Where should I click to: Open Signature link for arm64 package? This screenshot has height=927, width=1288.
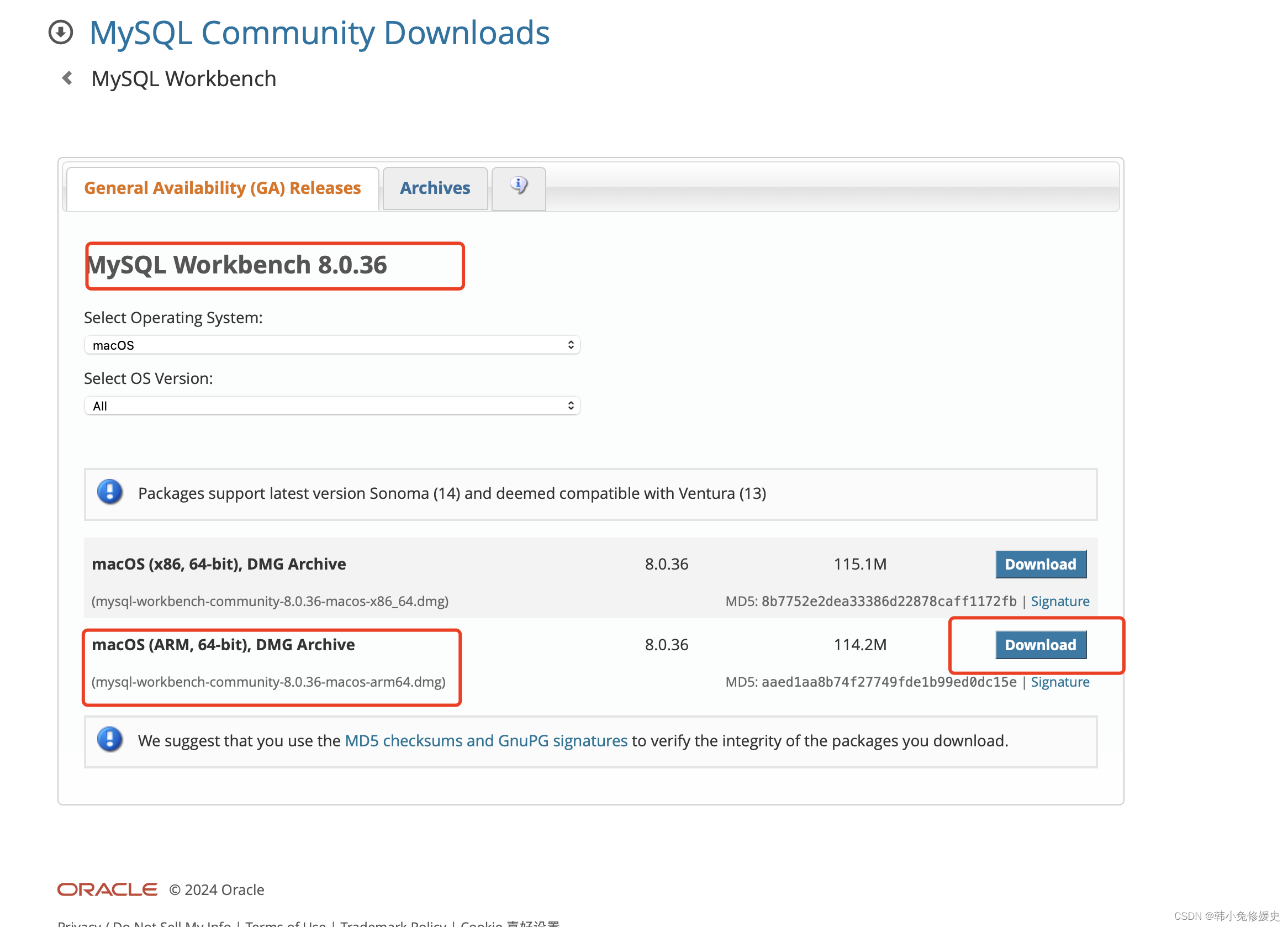pyautogui.click(x=1059, y=682)
